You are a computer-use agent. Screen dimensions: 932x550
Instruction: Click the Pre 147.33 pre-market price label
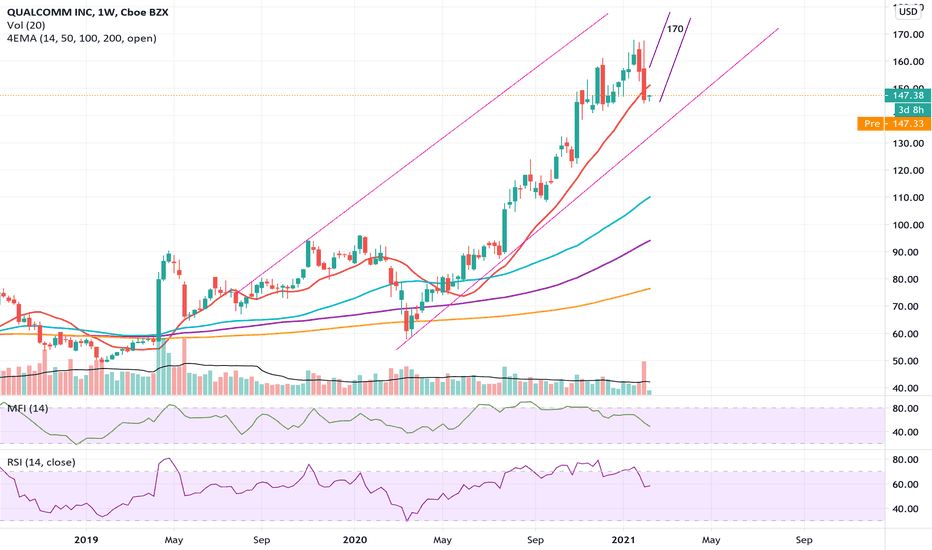[894, 124]
